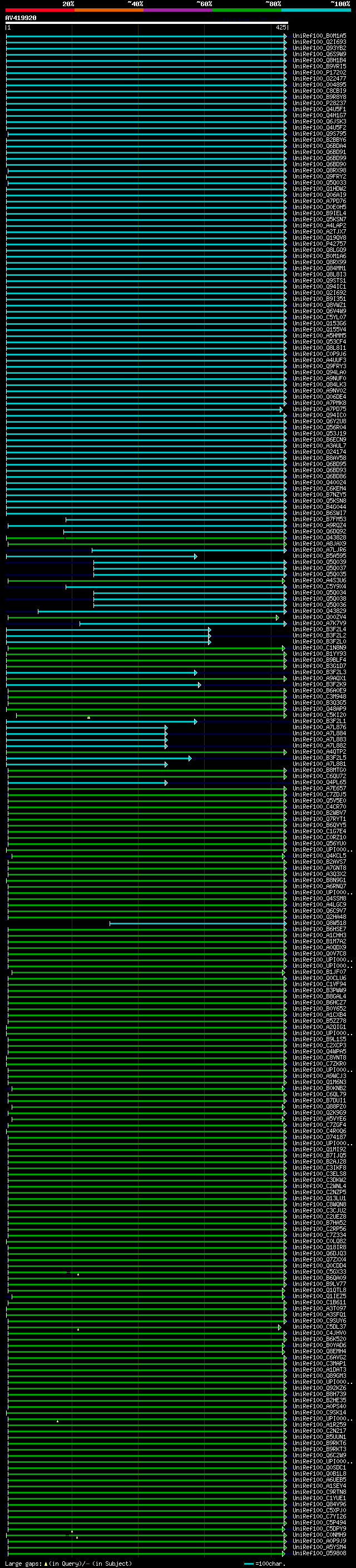Open hit UniRef100_Q93YB2
Screen dimensions: 356x1568
[x=319, y=48]
